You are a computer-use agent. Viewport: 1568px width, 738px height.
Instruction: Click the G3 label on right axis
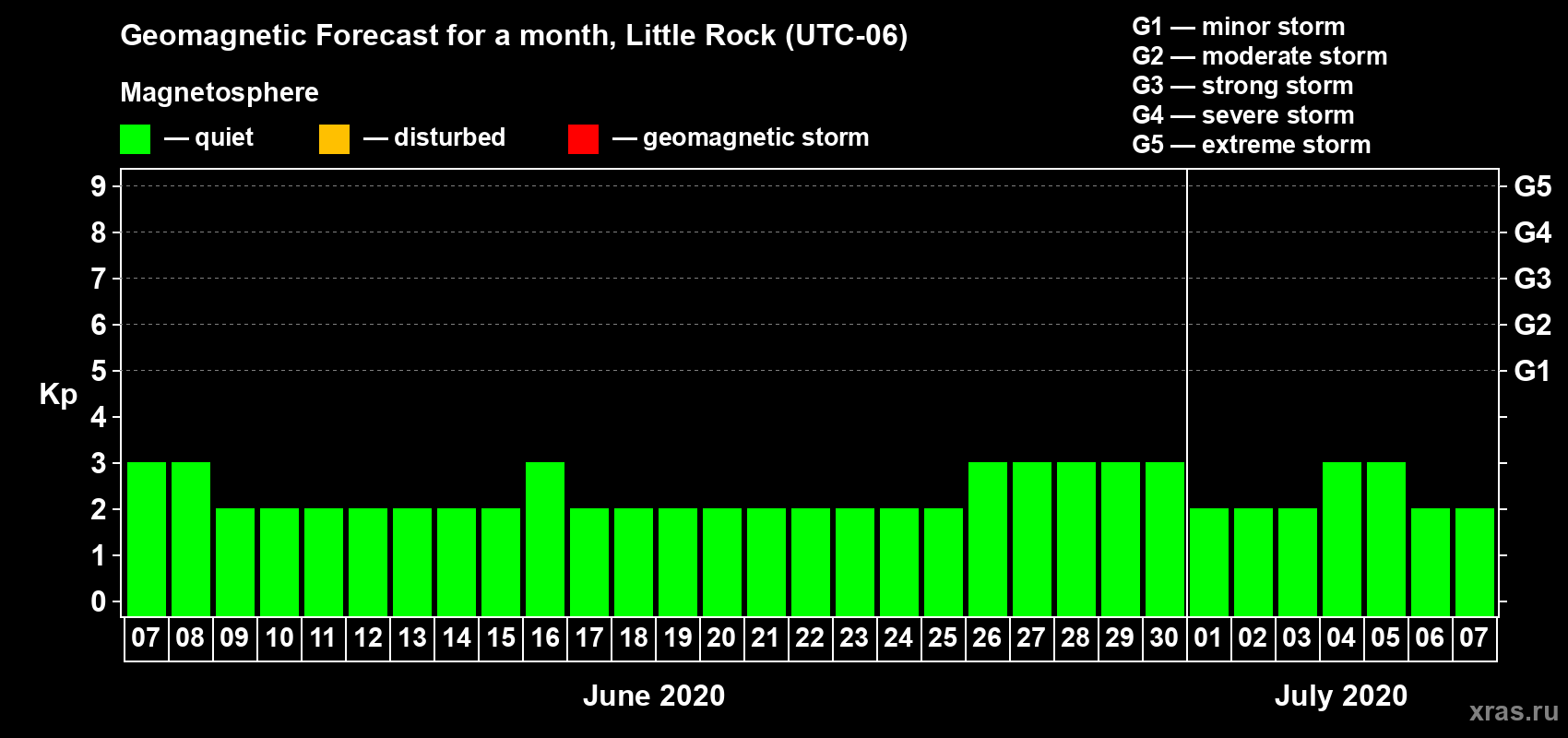click(1533, 279)
